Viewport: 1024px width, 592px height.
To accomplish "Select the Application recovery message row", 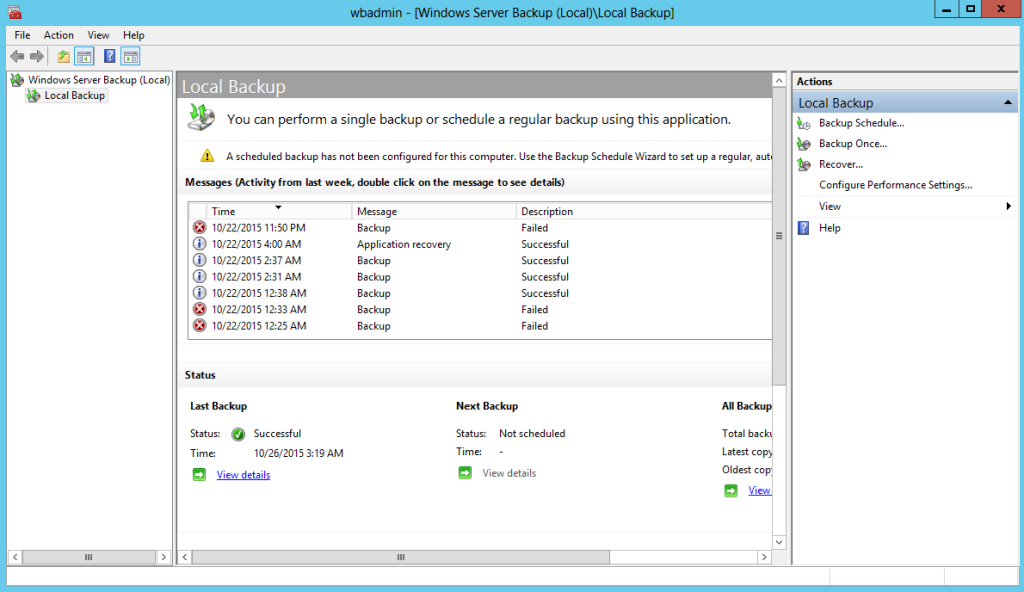I will 403,244.
